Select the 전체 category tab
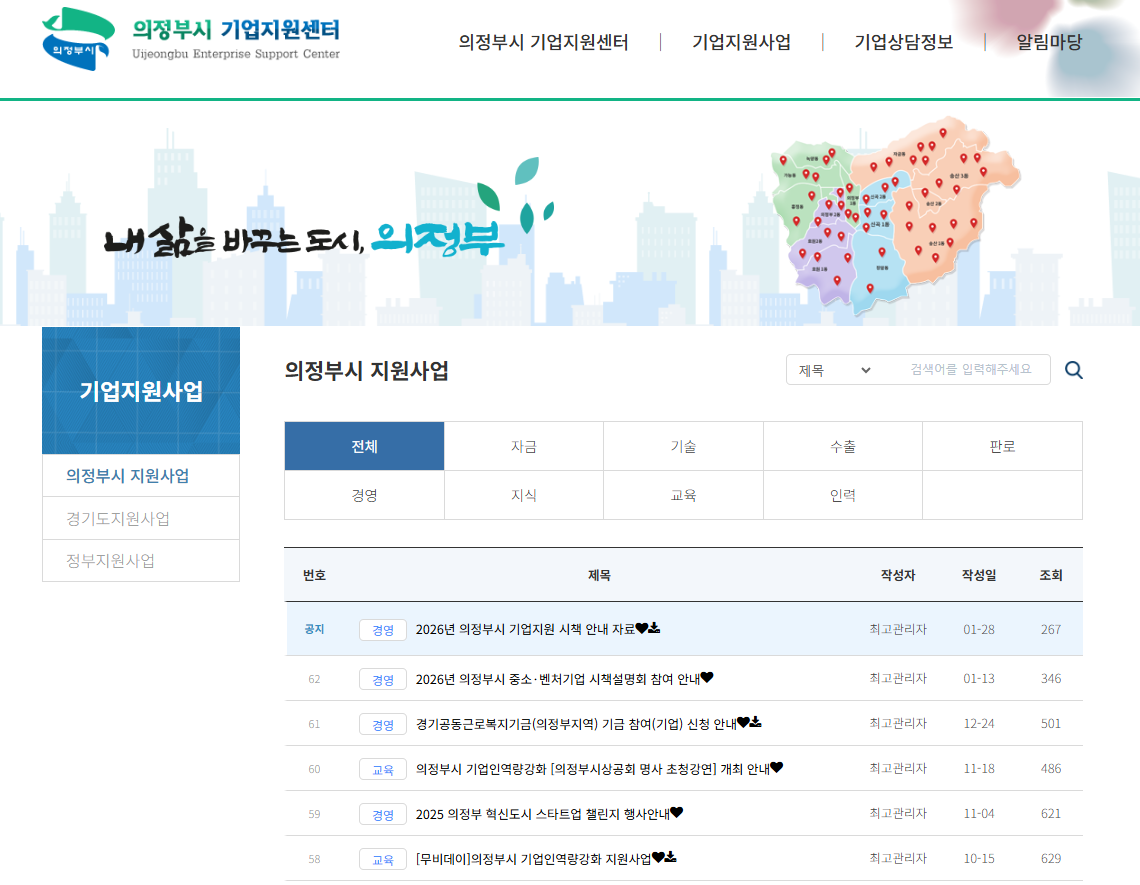Screen dimensions: 1140x885 pos(364,447)
